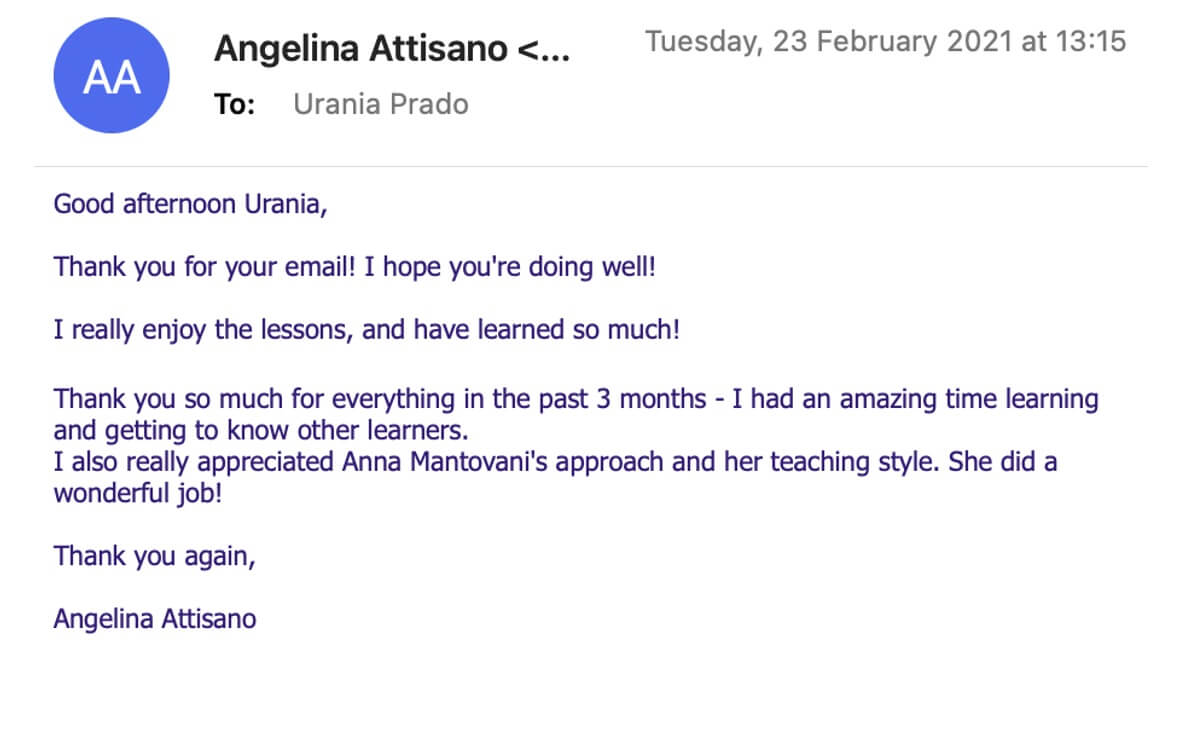Click the To: label
This screenshot has height=754, width=1184.
tap(235, 104)
